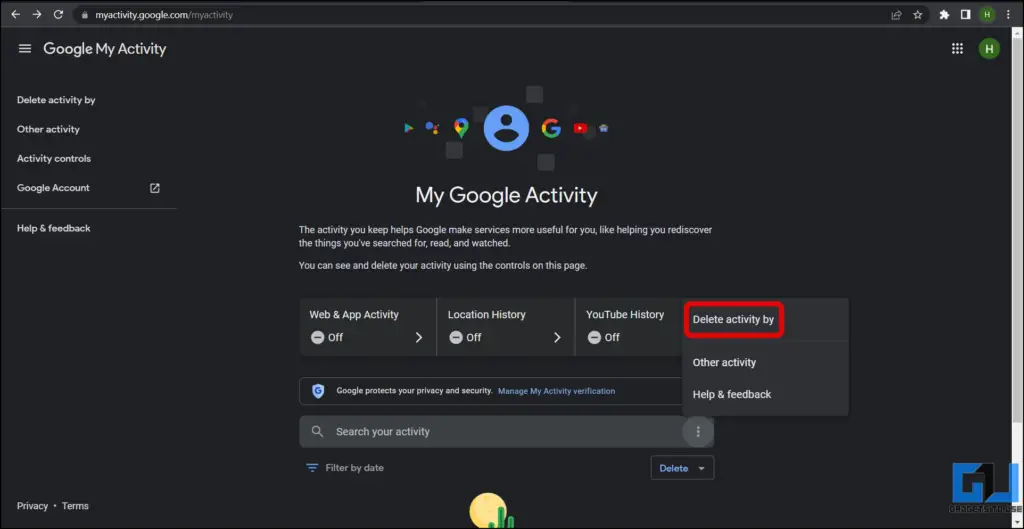
Task: Go forward in browser history
Action: [37, 14]
